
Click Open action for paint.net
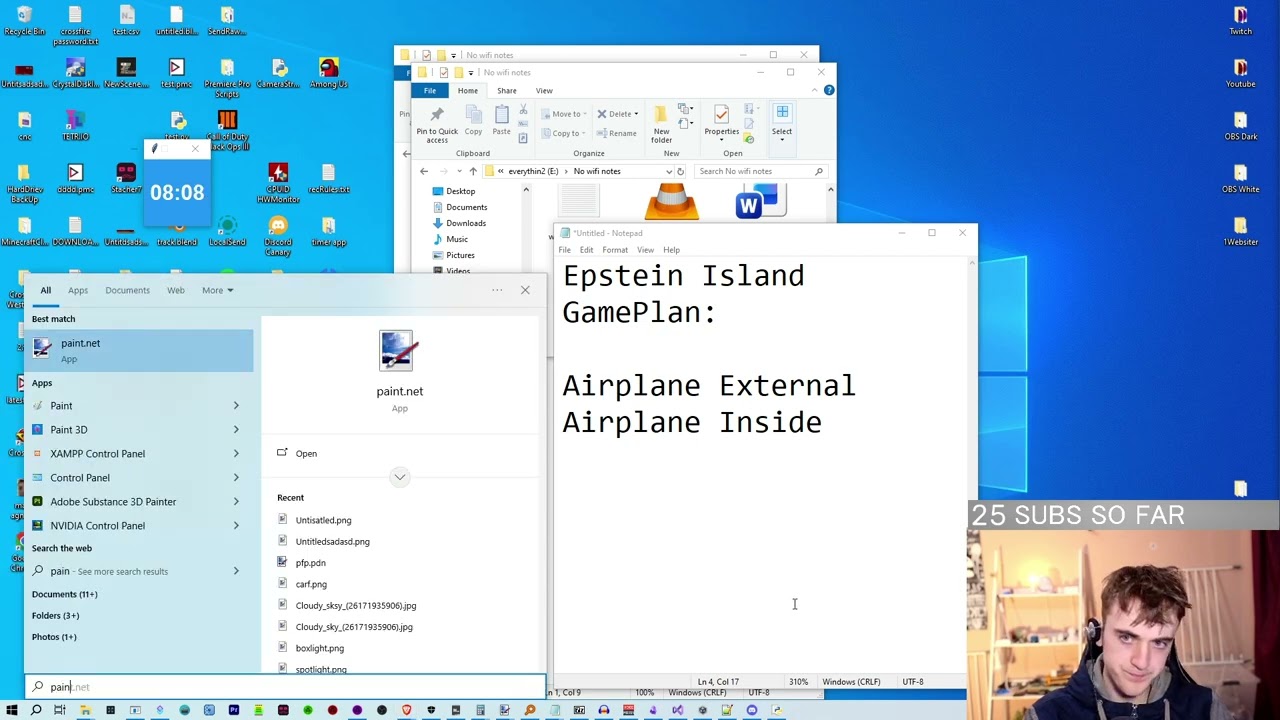point(306,454)
